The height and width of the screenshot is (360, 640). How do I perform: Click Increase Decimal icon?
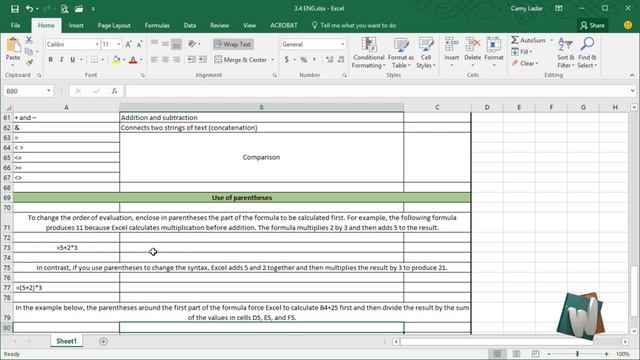click(x=329, y=60)
